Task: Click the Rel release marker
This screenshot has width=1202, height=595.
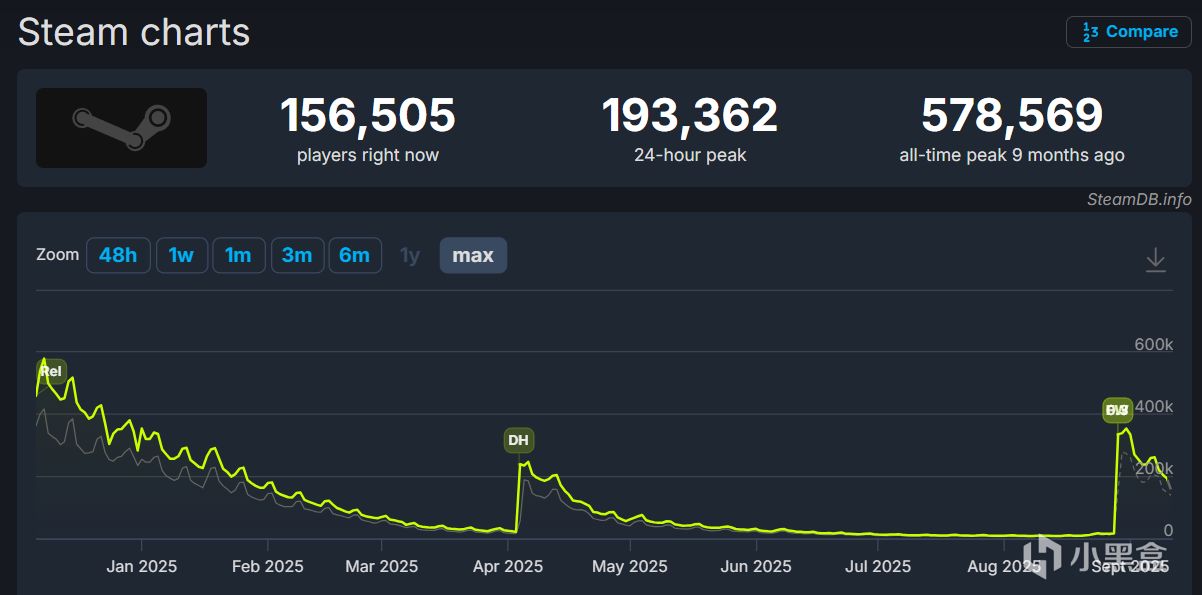Action: (51, 371)
